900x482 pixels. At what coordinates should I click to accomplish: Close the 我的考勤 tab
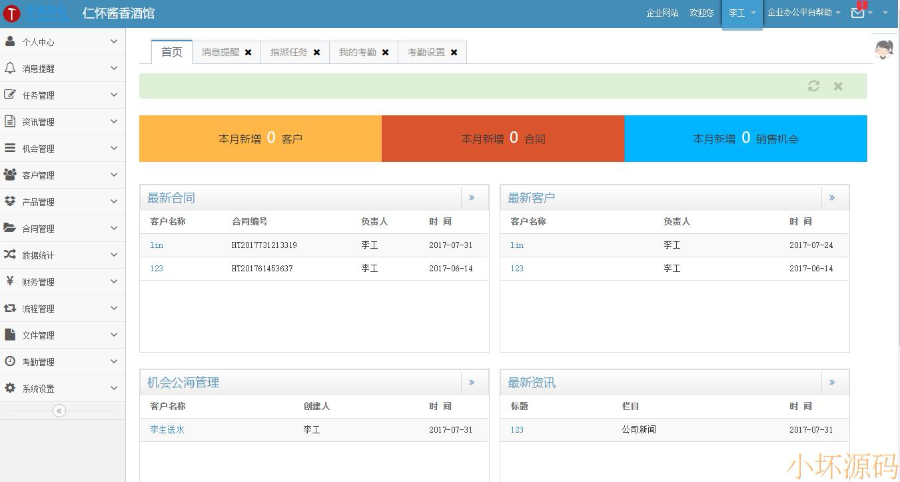[385, 52]
